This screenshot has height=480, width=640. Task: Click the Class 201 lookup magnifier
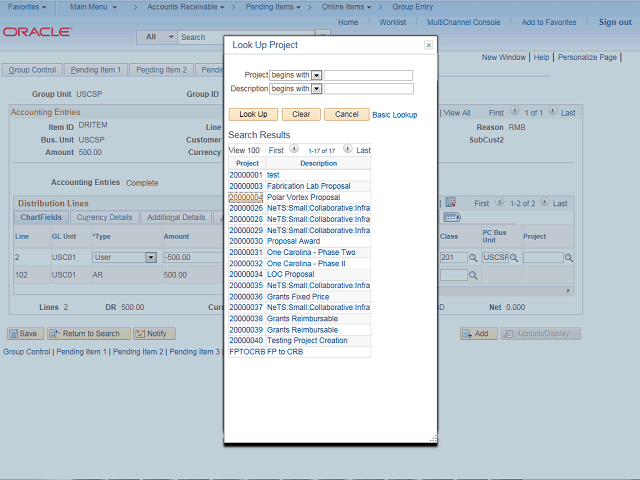coord(473,258)
